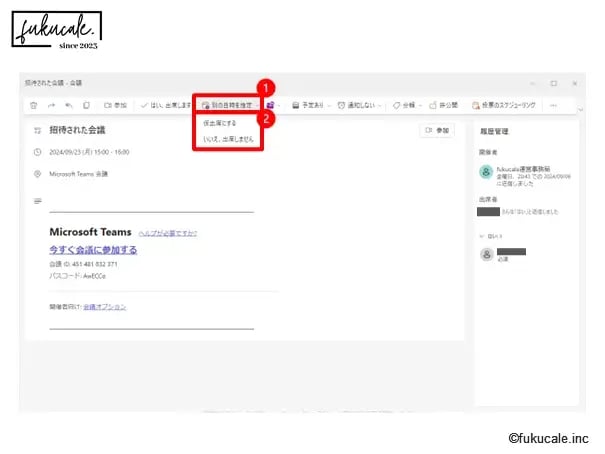
Task: Click the パスコード passcode text
Action: (x=77, y=276)
